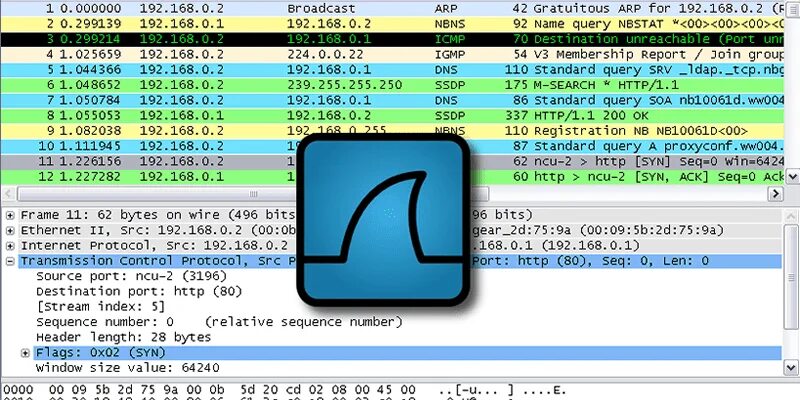Select packet 3 ICMP Destination unreachable row
Viewport: 800px width, 400px height.
392,39
